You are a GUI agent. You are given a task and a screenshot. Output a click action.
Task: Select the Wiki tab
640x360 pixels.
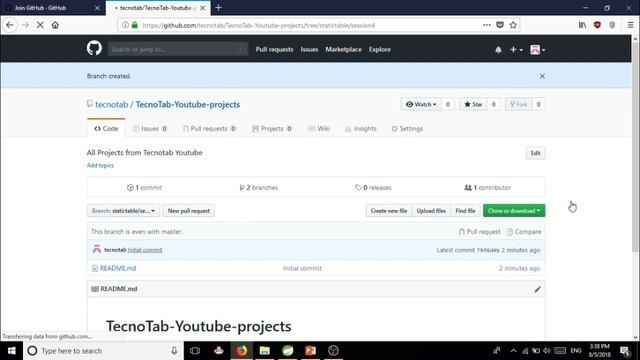(x=319, y=129)
